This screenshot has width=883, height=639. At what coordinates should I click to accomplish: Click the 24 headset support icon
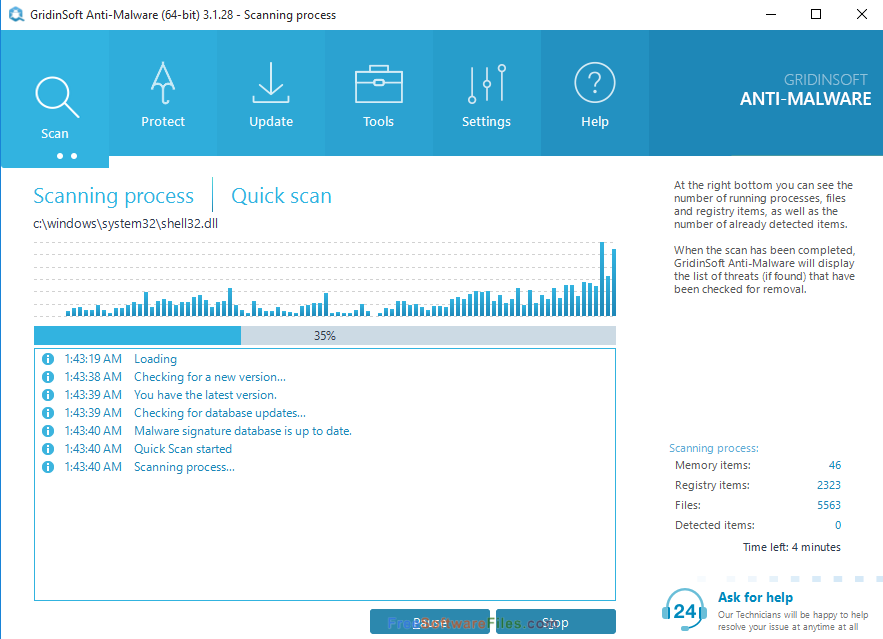click(685, 610)
